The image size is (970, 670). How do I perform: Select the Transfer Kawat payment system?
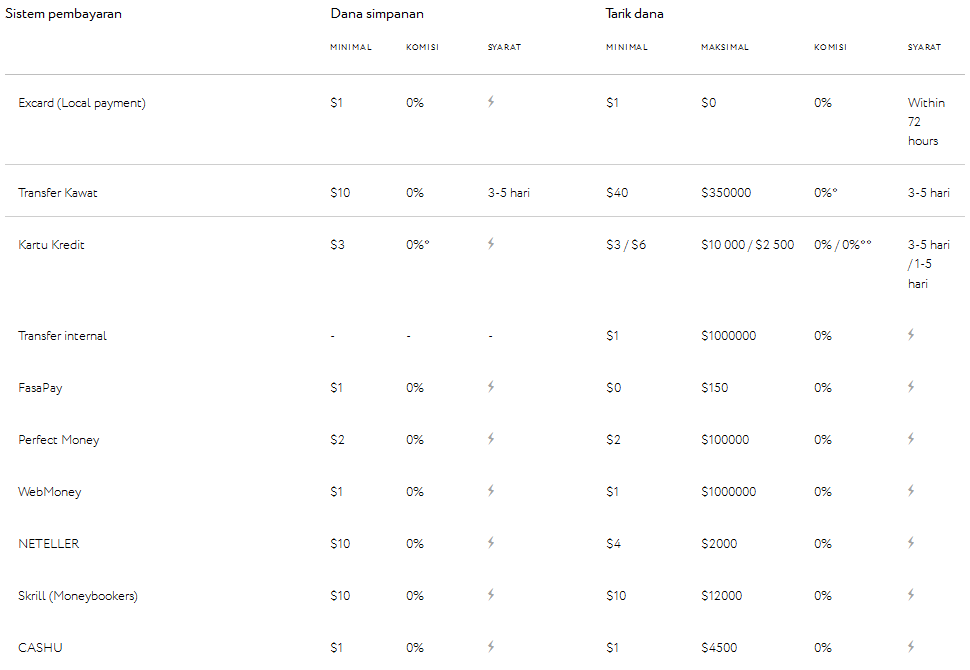[x=58, y=192]
